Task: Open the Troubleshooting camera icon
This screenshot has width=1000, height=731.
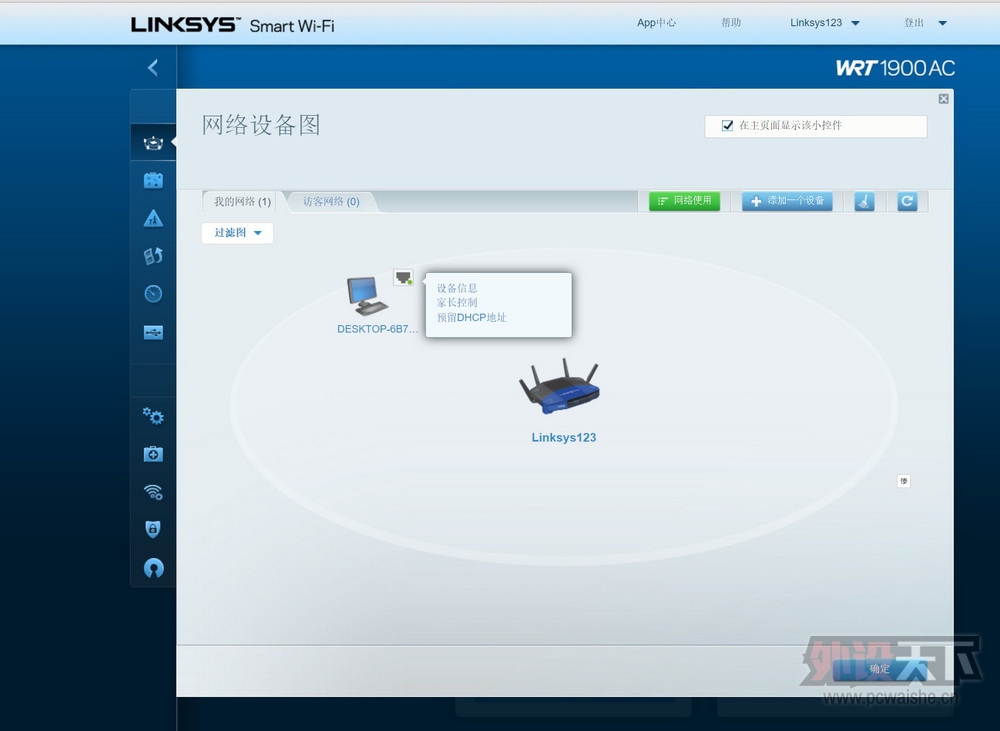Action: (x=153, y=454)
